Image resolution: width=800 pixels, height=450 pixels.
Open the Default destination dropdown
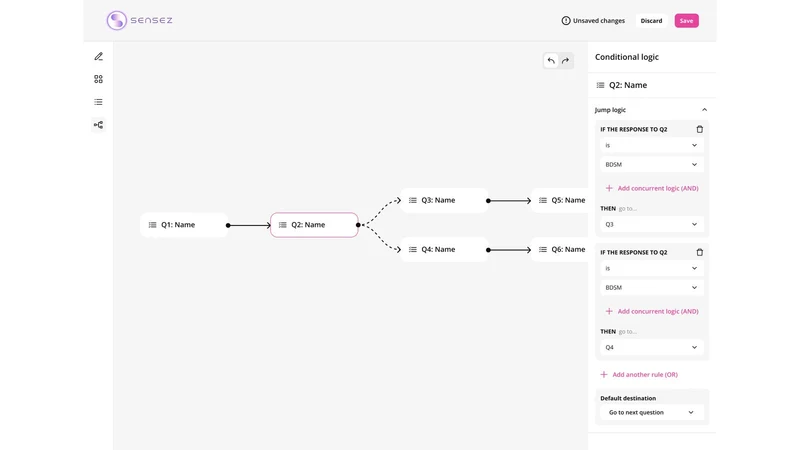(x=652, y=412)
